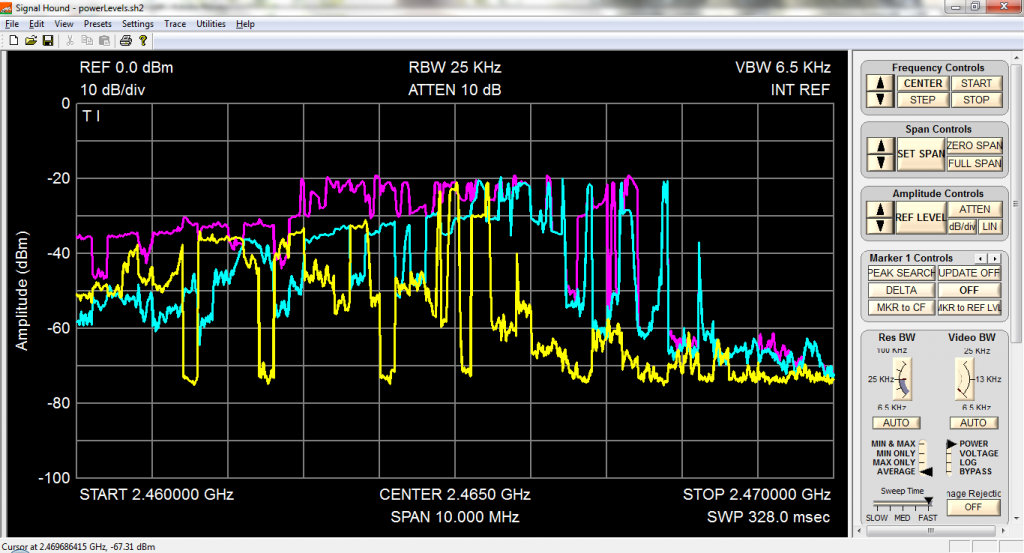Save using the floppy disk icon
The height and width of the screenshot is (553, 1024).
[47, 41]
